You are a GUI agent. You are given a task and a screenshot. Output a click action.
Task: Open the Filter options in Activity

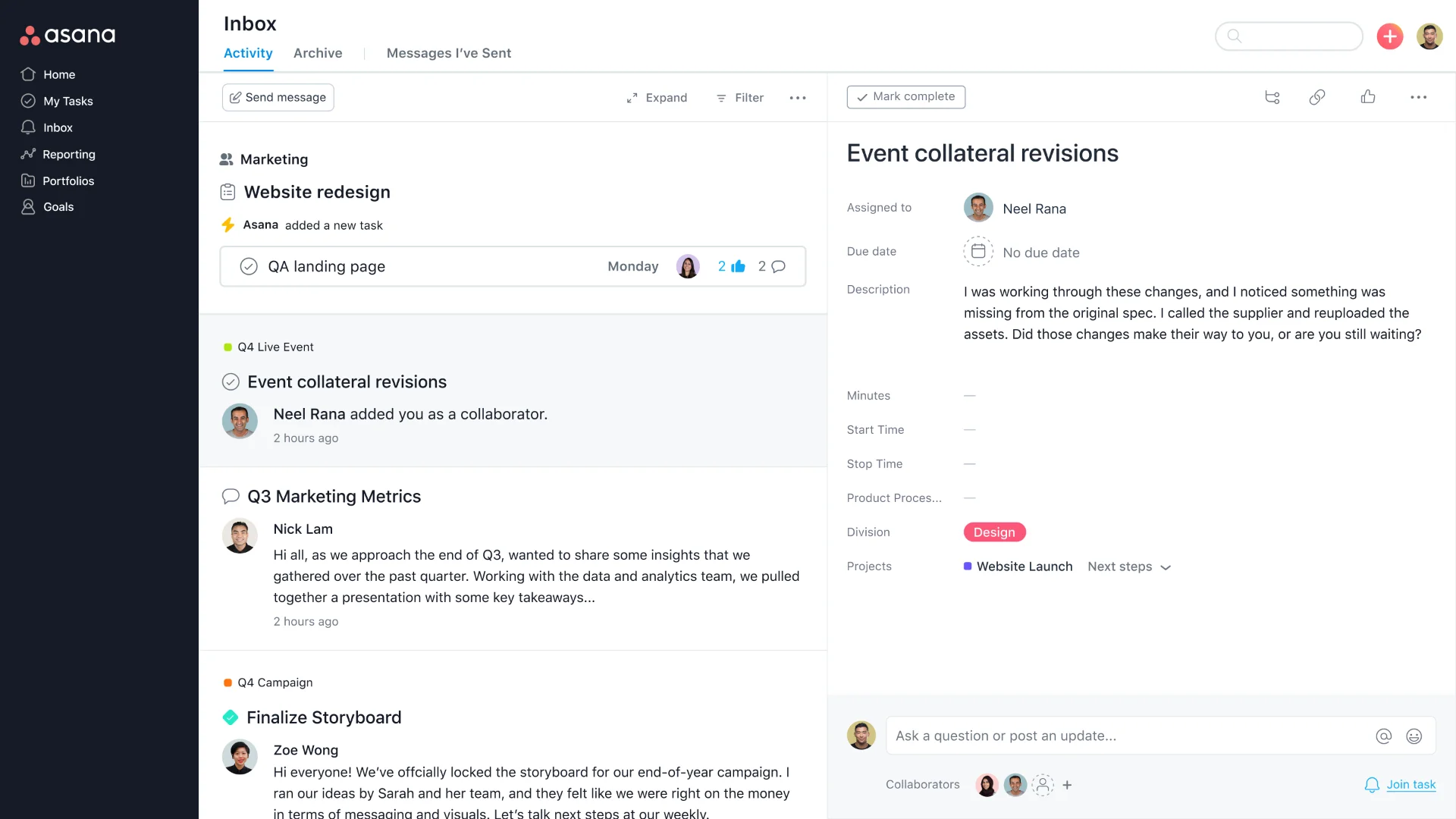tap(739, 98)
